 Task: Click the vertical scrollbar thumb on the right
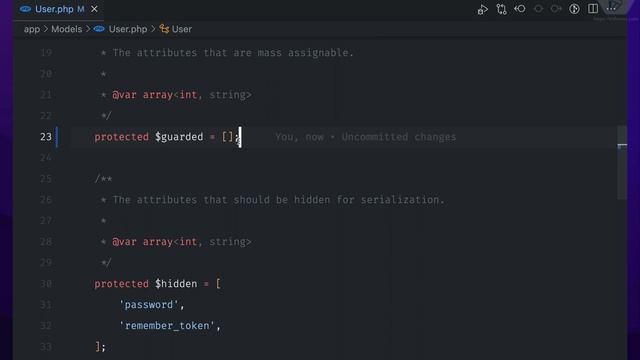pyautogui.click(x=622, y=163)
